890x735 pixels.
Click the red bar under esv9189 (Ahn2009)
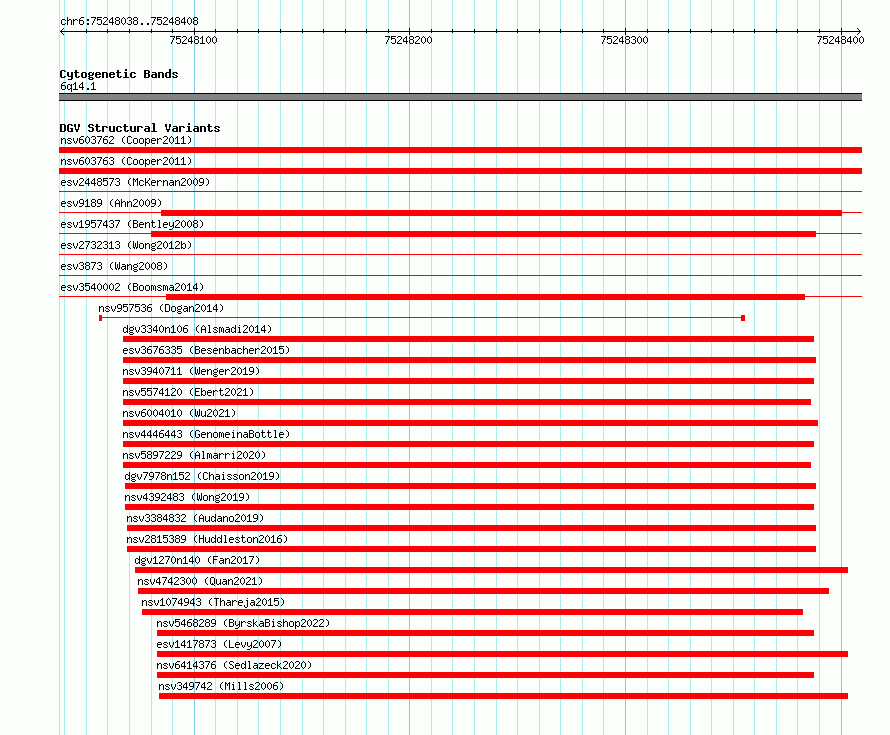click(501, 213)
